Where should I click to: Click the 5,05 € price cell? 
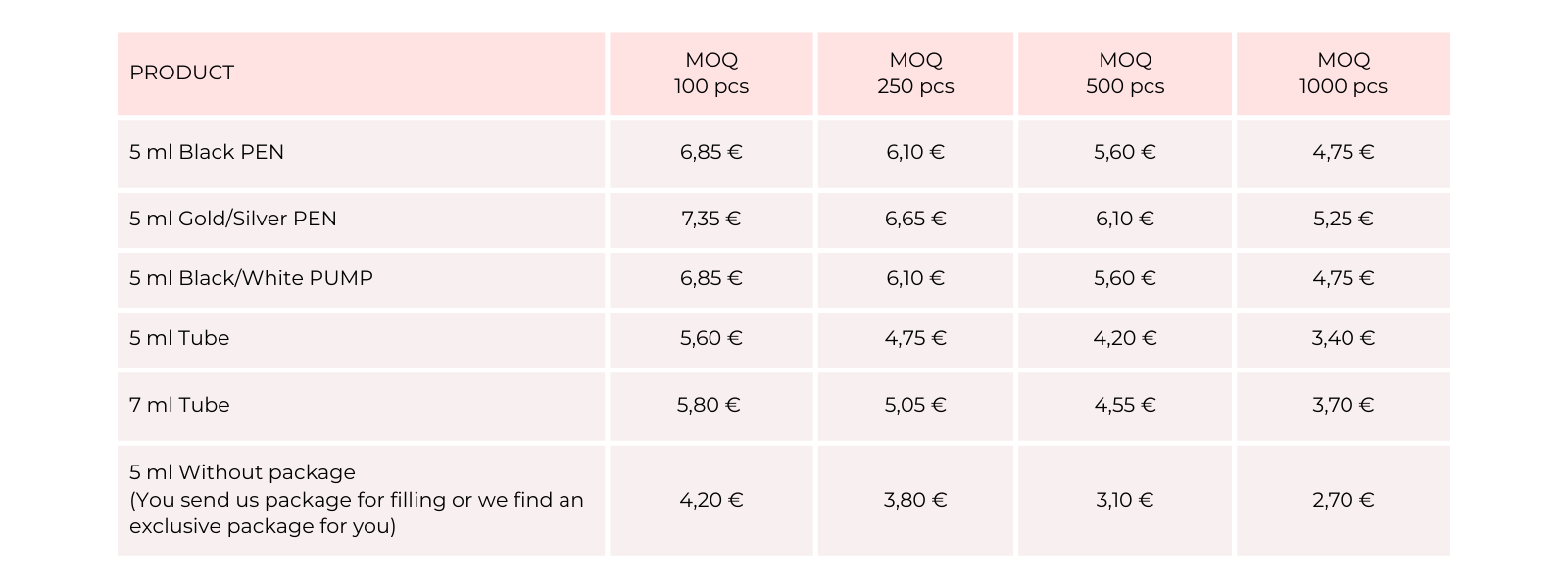coord(915,405)
